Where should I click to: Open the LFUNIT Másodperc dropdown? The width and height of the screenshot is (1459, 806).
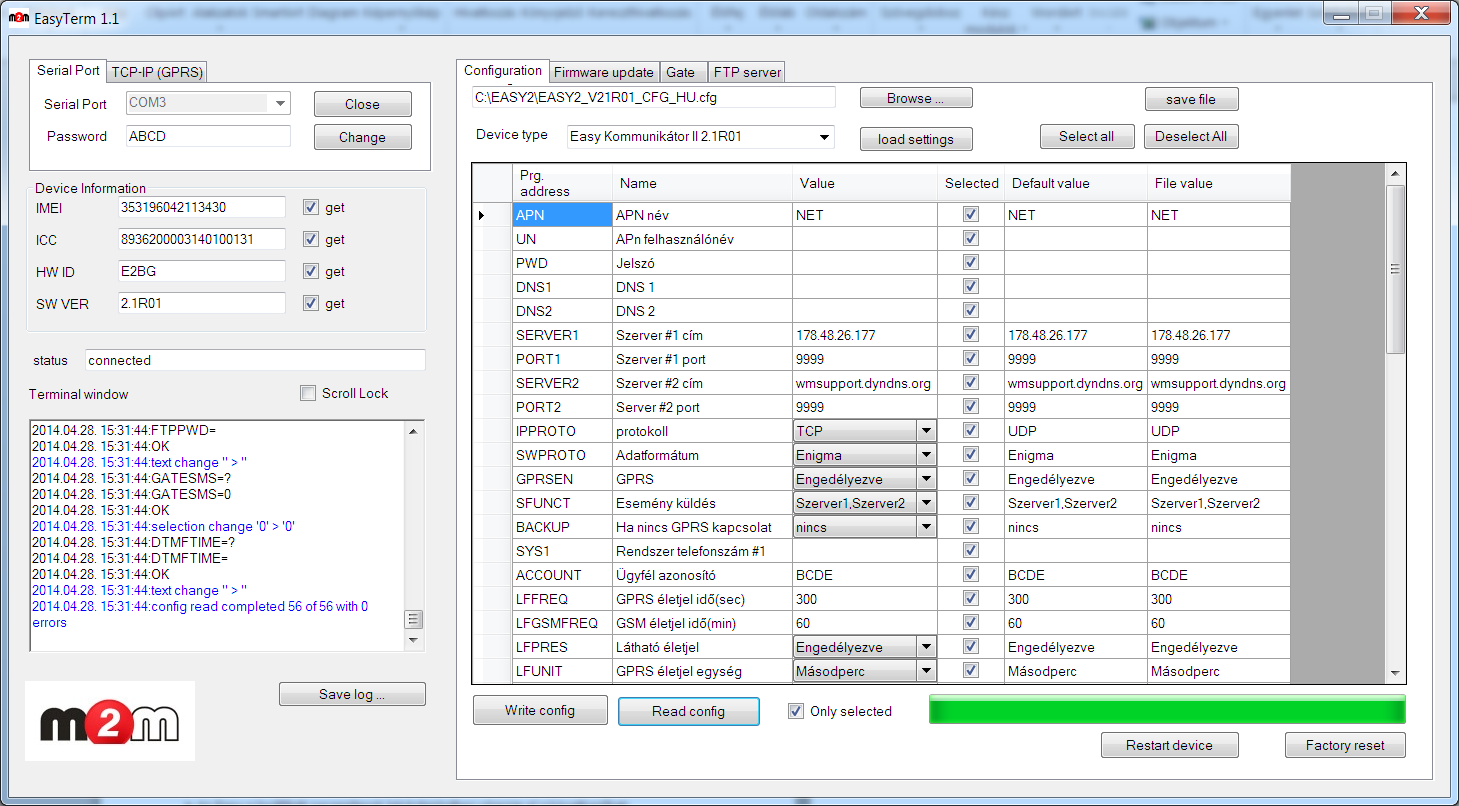(927, 671)
